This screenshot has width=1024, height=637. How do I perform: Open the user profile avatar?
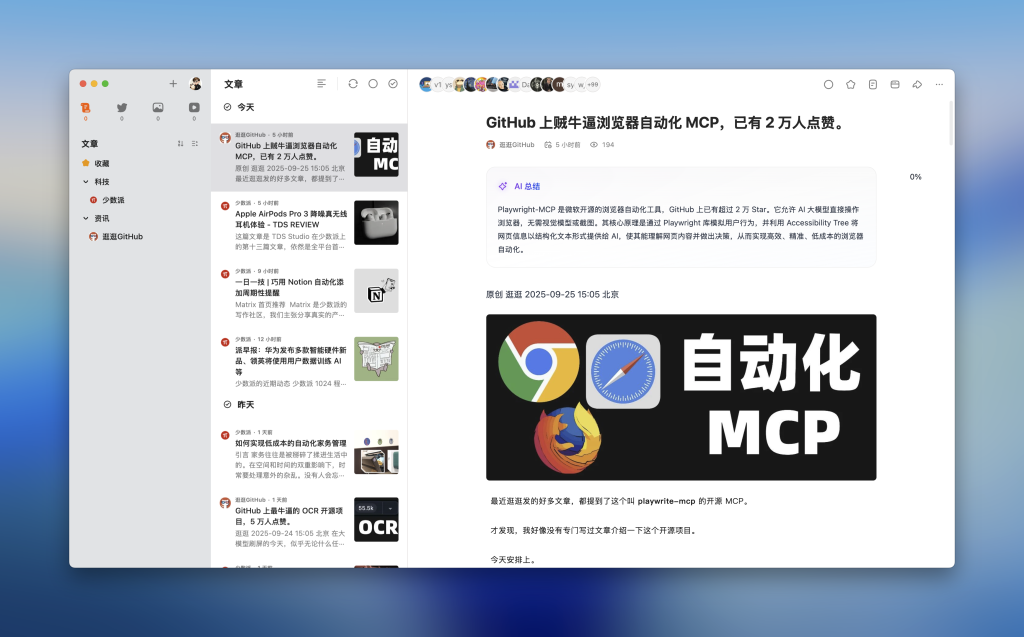click(x=195, y=84)
